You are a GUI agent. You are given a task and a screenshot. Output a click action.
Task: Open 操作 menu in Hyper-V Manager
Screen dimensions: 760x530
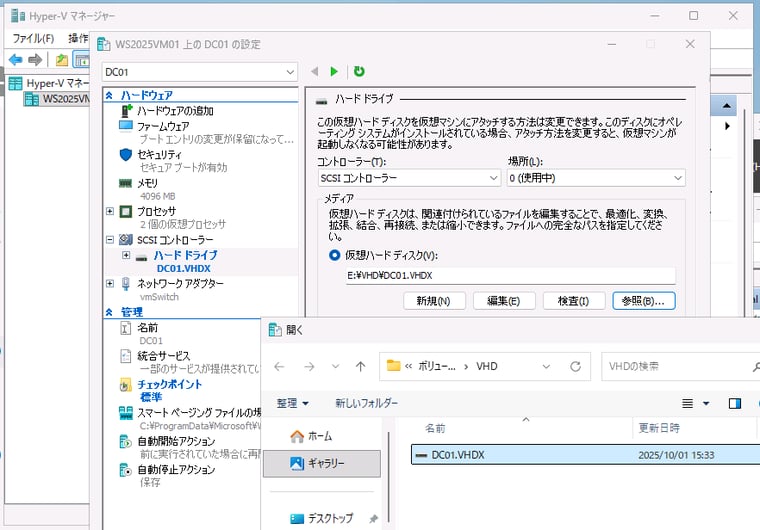click(78, 38)
